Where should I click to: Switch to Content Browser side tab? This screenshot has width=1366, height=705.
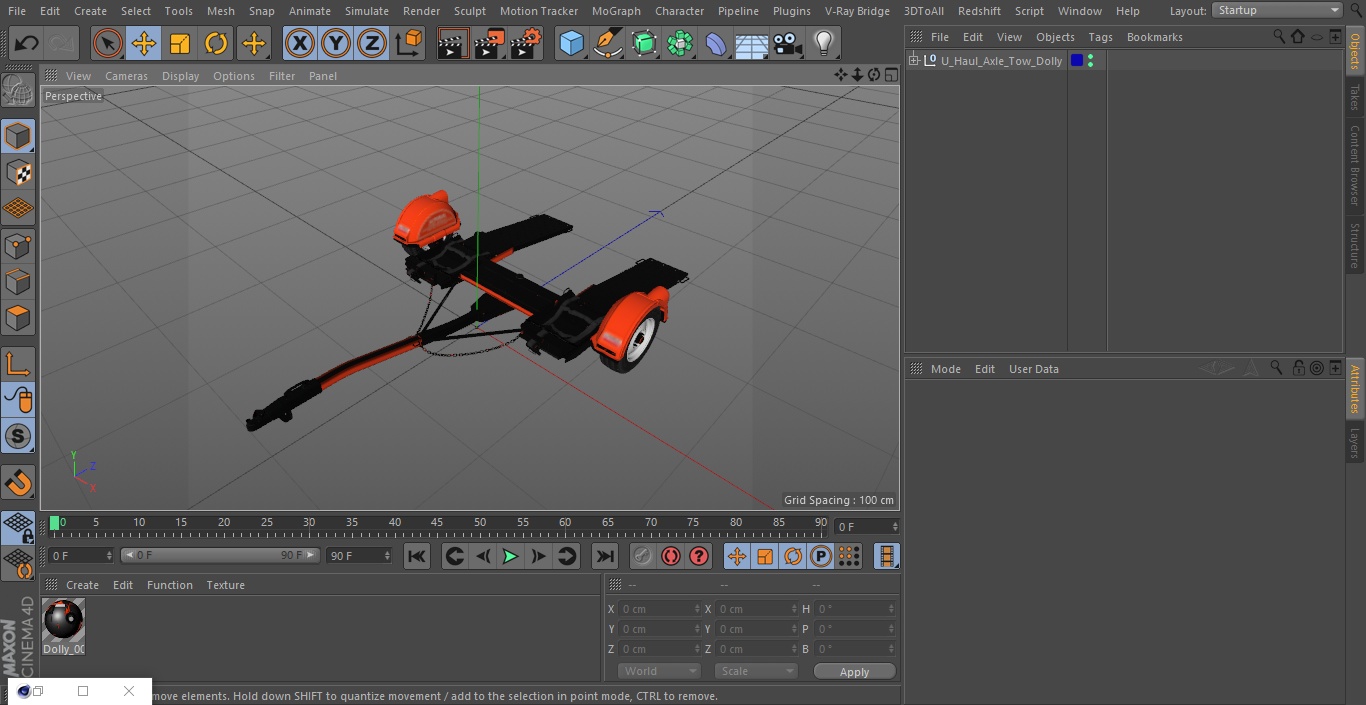pyautogui.click(x=1355, y=165)
